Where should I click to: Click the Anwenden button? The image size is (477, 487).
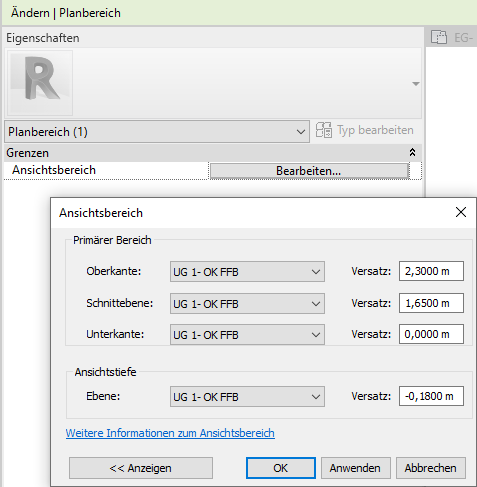click(355, 468)
